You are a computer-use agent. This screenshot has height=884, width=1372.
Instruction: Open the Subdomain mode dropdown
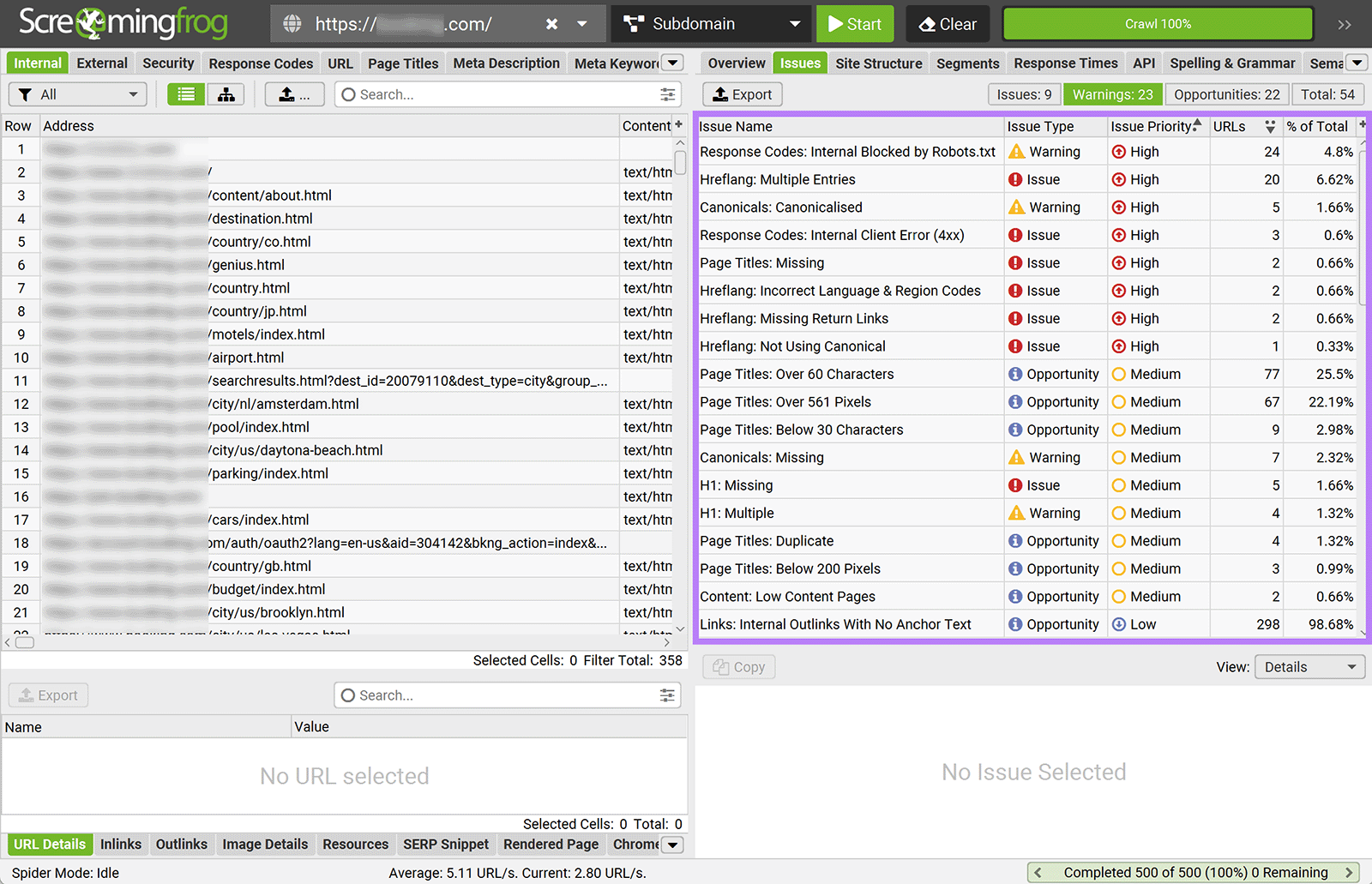(711, 24)
